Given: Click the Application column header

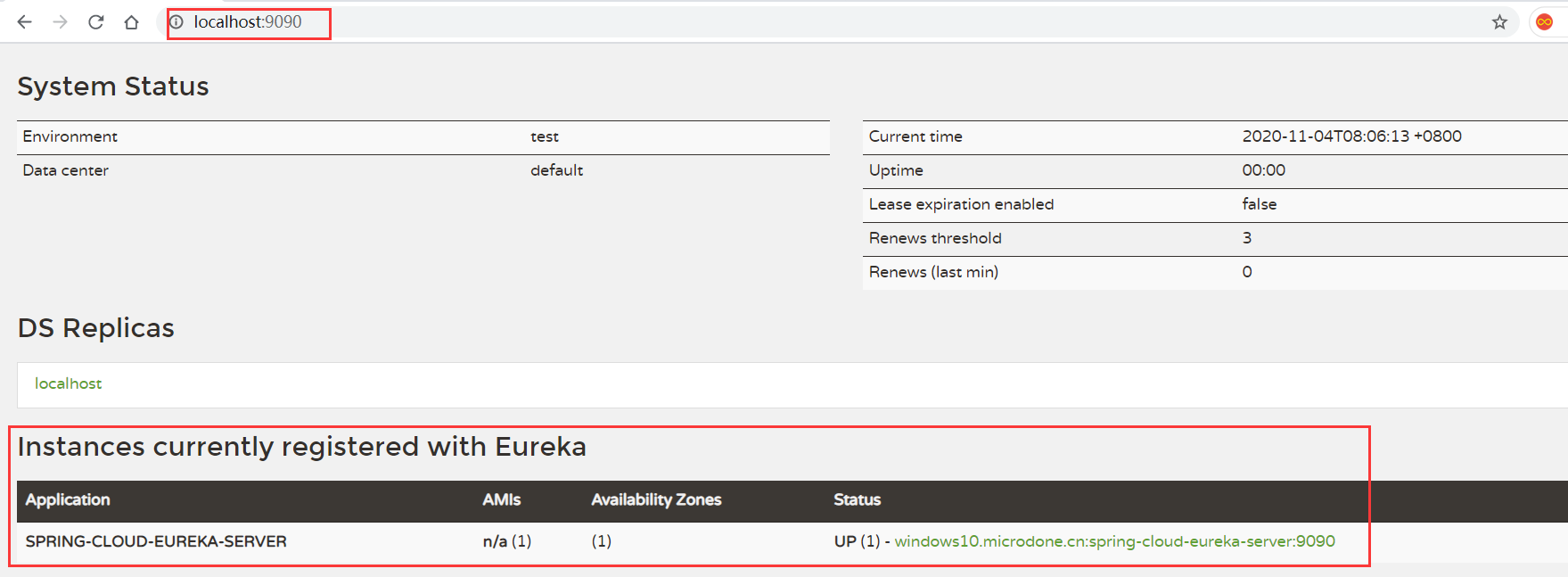Looking at the screenshot, I should [68, 500].
